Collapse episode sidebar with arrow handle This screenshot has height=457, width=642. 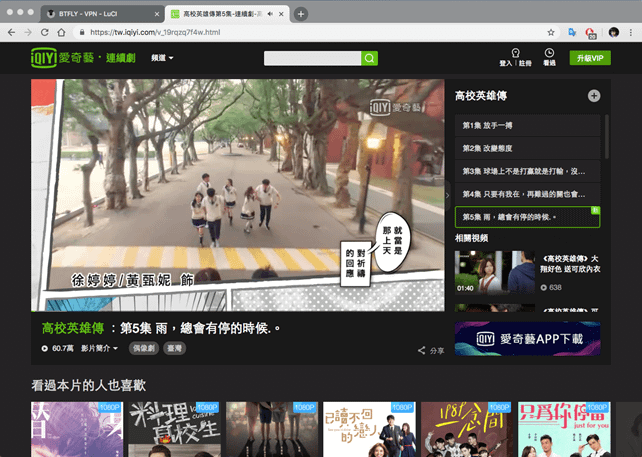pos(447,195)
